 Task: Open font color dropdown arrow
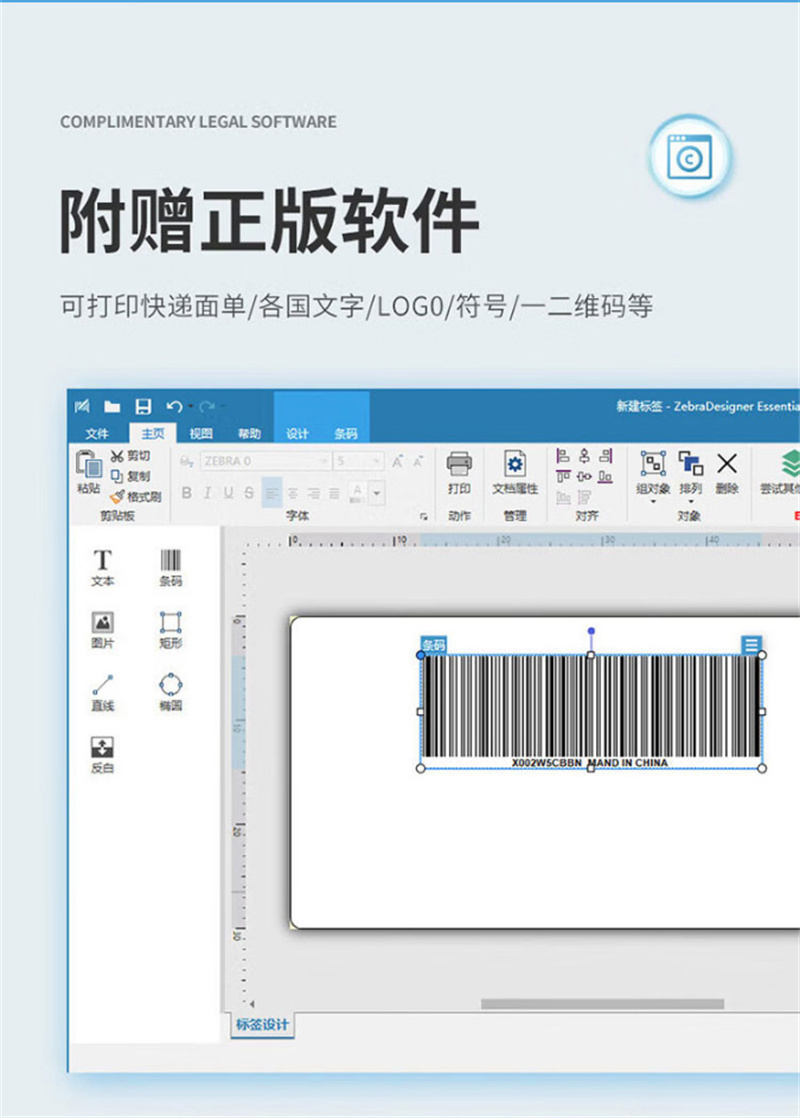[377, 493]
